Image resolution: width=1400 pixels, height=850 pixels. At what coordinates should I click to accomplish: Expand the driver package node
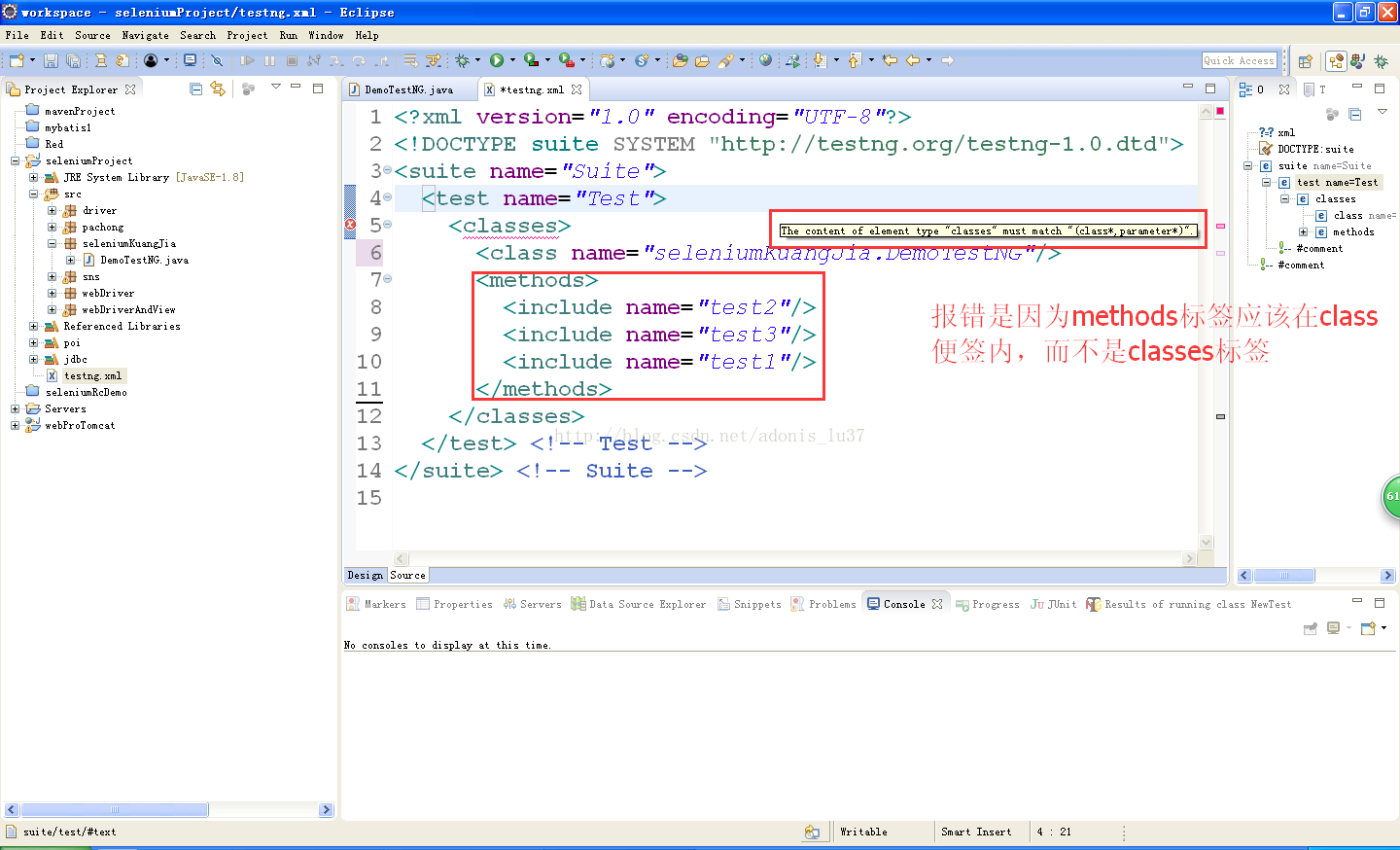(x=52, y=211)
